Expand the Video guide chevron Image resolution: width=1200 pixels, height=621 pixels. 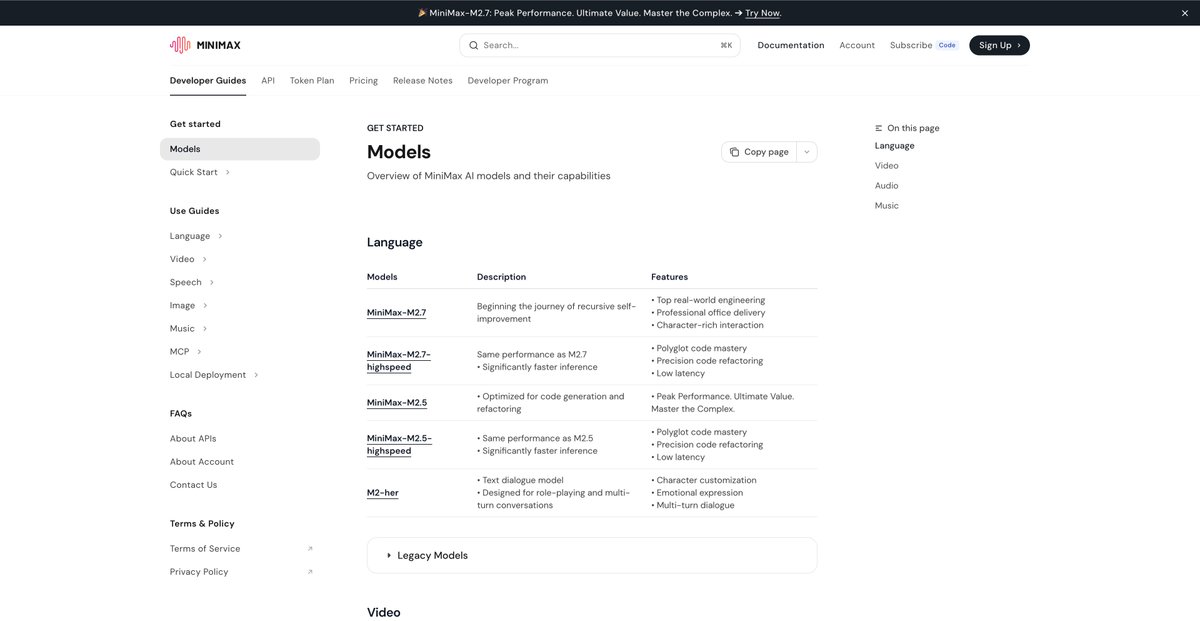tap(204, 259)
